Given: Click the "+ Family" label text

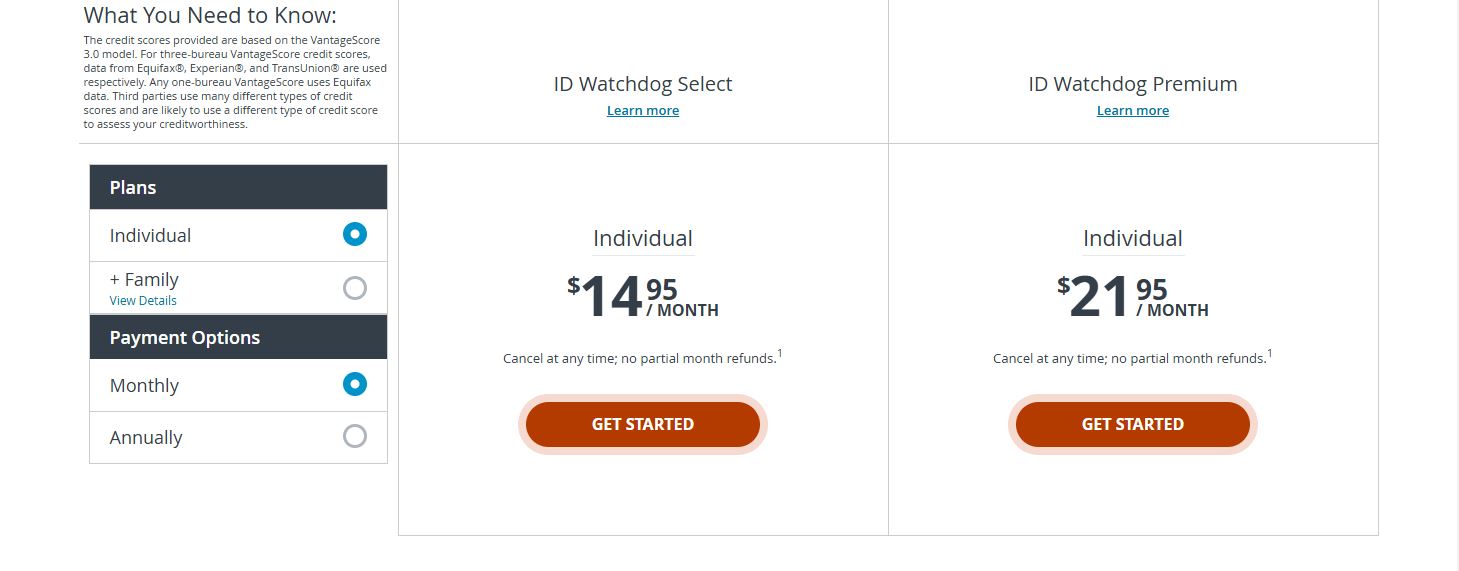Looking at the screenshot, I should (144, 280).
